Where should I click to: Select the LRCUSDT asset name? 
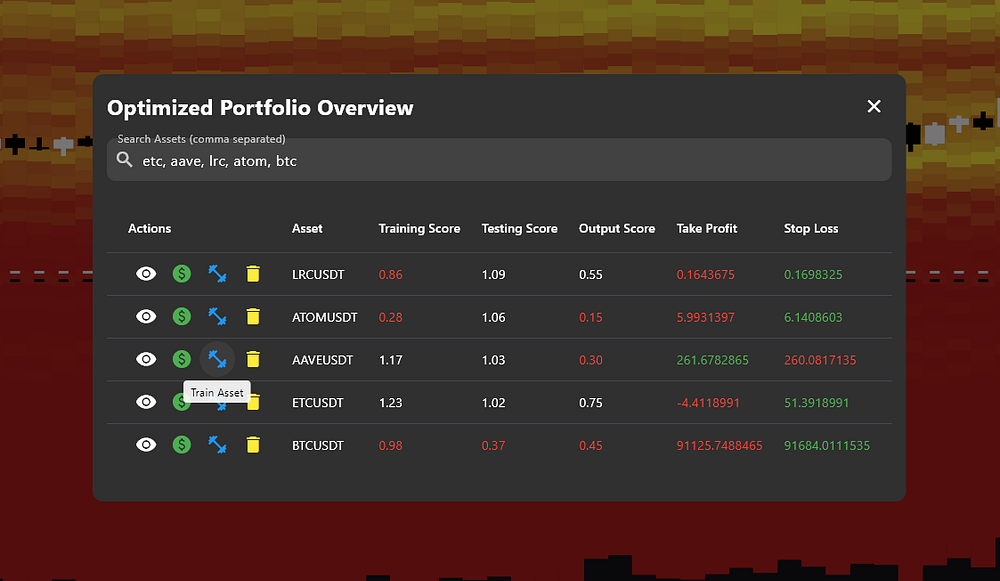318,275
